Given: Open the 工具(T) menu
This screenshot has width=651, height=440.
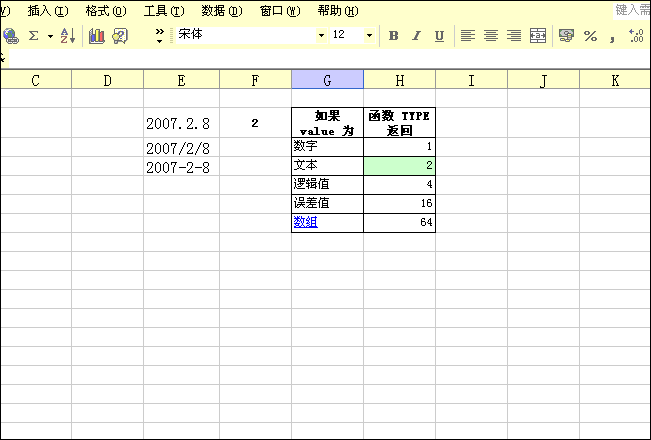Looking at the screenshot, I should 164,11.
